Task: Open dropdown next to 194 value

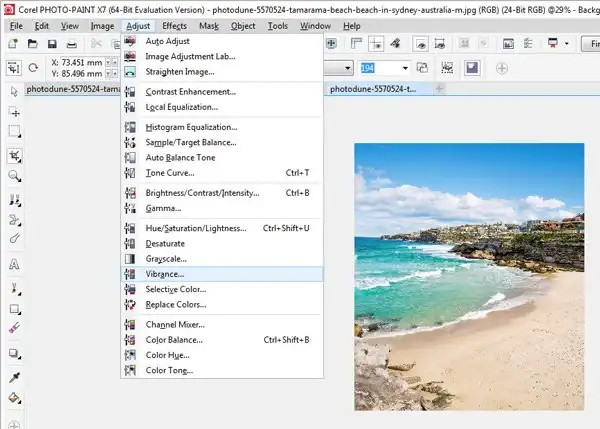Action: tap(405, 68)
